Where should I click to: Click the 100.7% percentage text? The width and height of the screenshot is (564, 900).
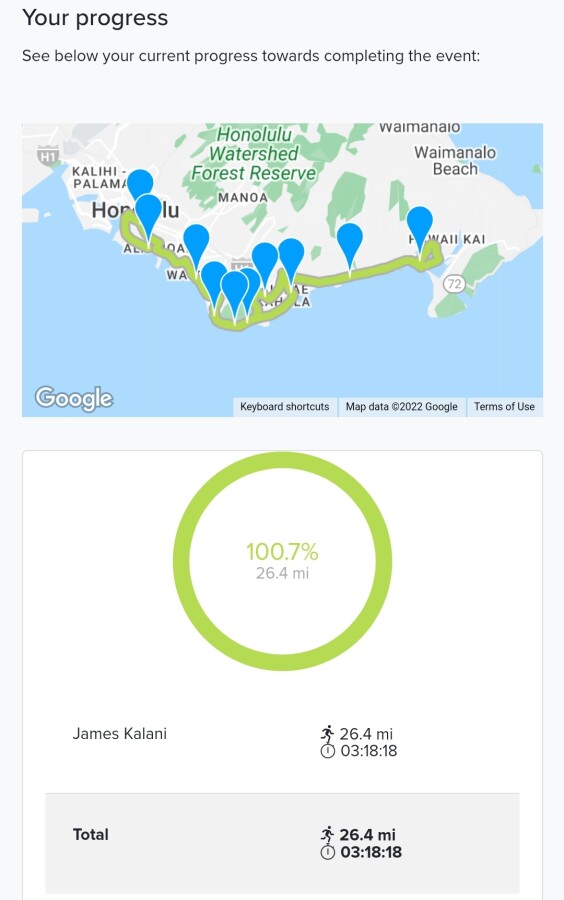tap(282, 552)
